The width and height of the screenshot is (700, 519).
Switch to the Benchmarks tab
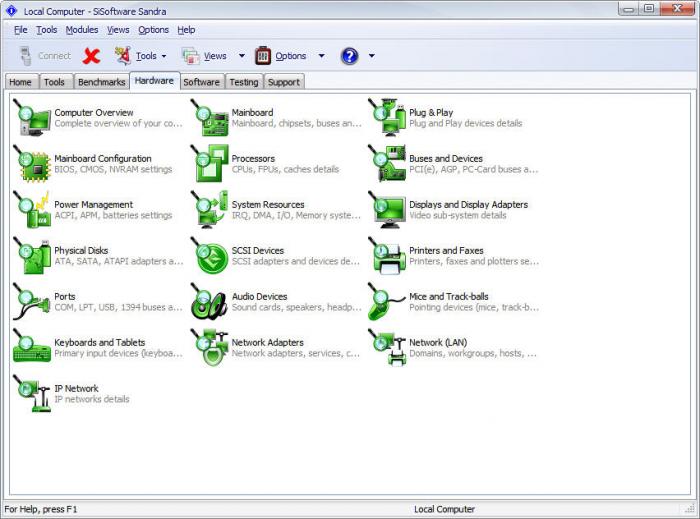(x=101, y=82)
